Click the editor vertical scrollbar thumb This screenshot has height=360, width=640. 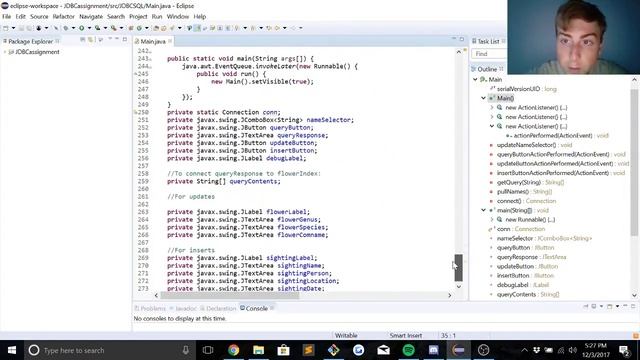coord(458,268)
